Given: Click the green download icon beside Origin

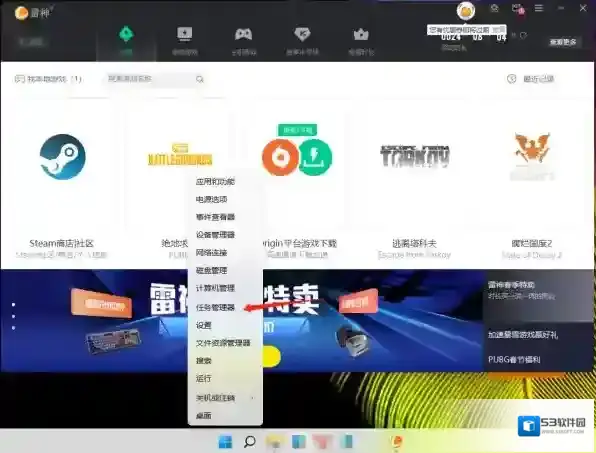Looking at the screenshot, I should click(x=314, y=157).
